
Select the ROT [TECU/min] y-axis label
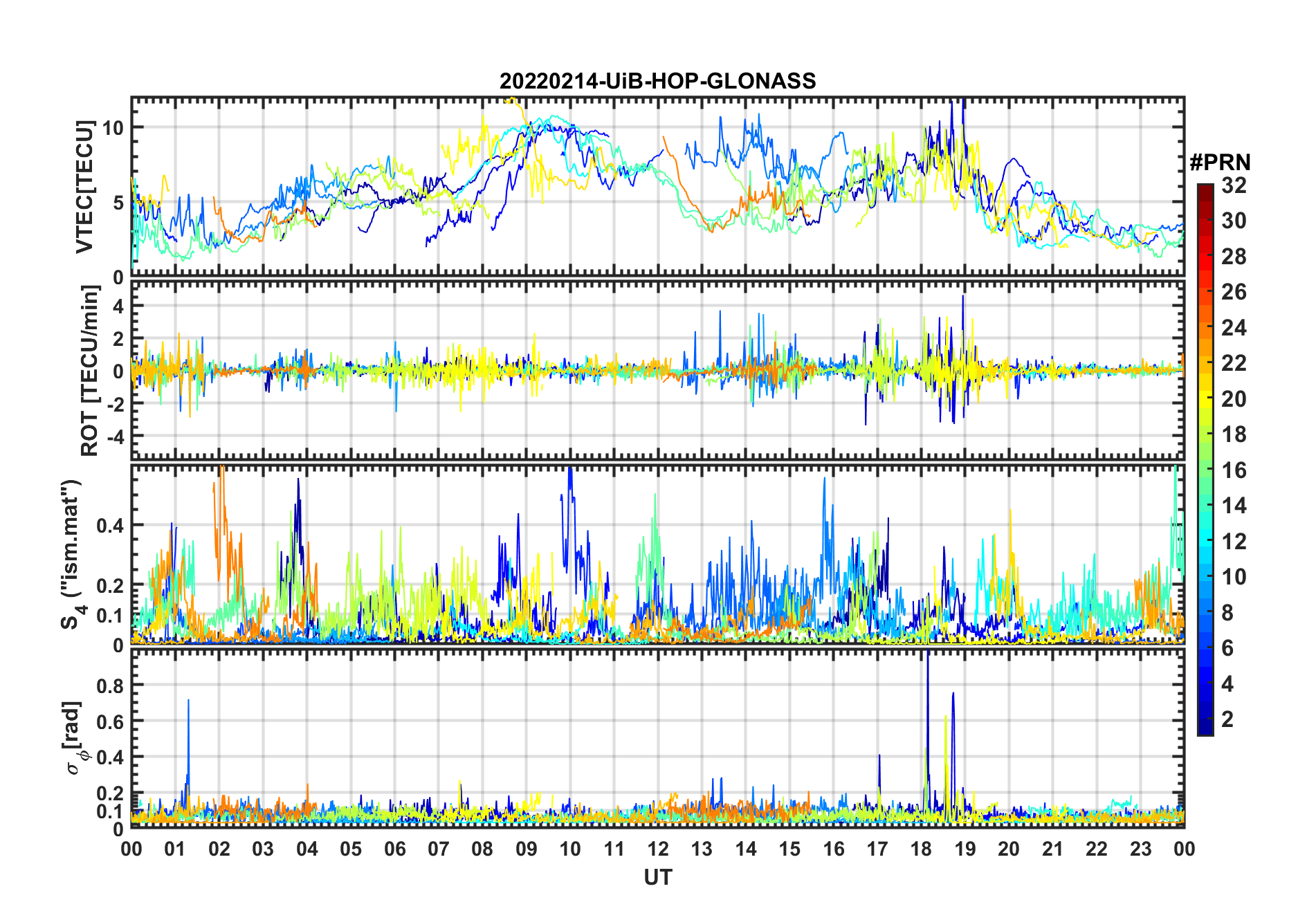click(89, 371)
